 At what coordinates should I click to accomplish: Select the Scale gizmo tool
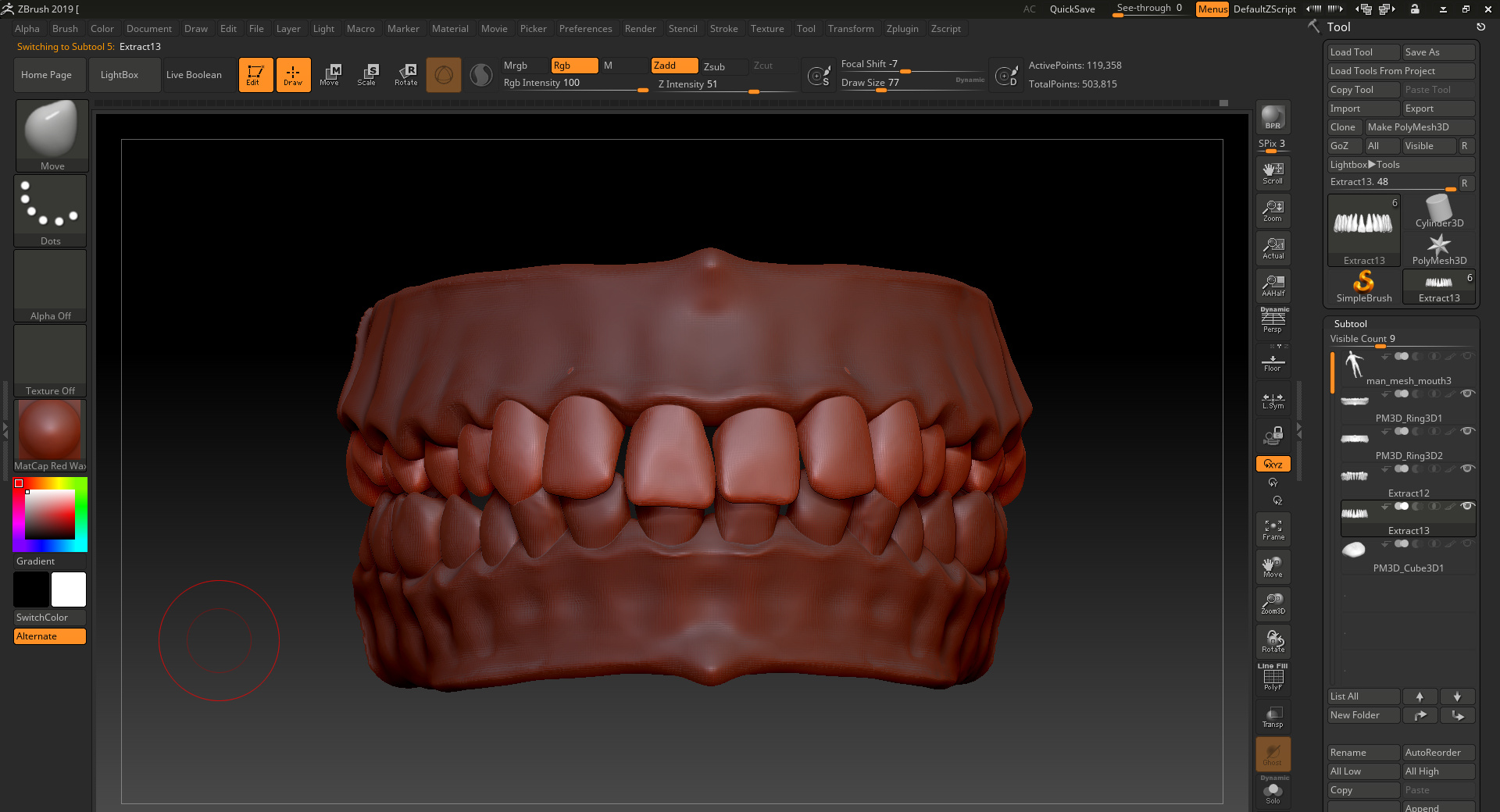click(x=366, y=75)
